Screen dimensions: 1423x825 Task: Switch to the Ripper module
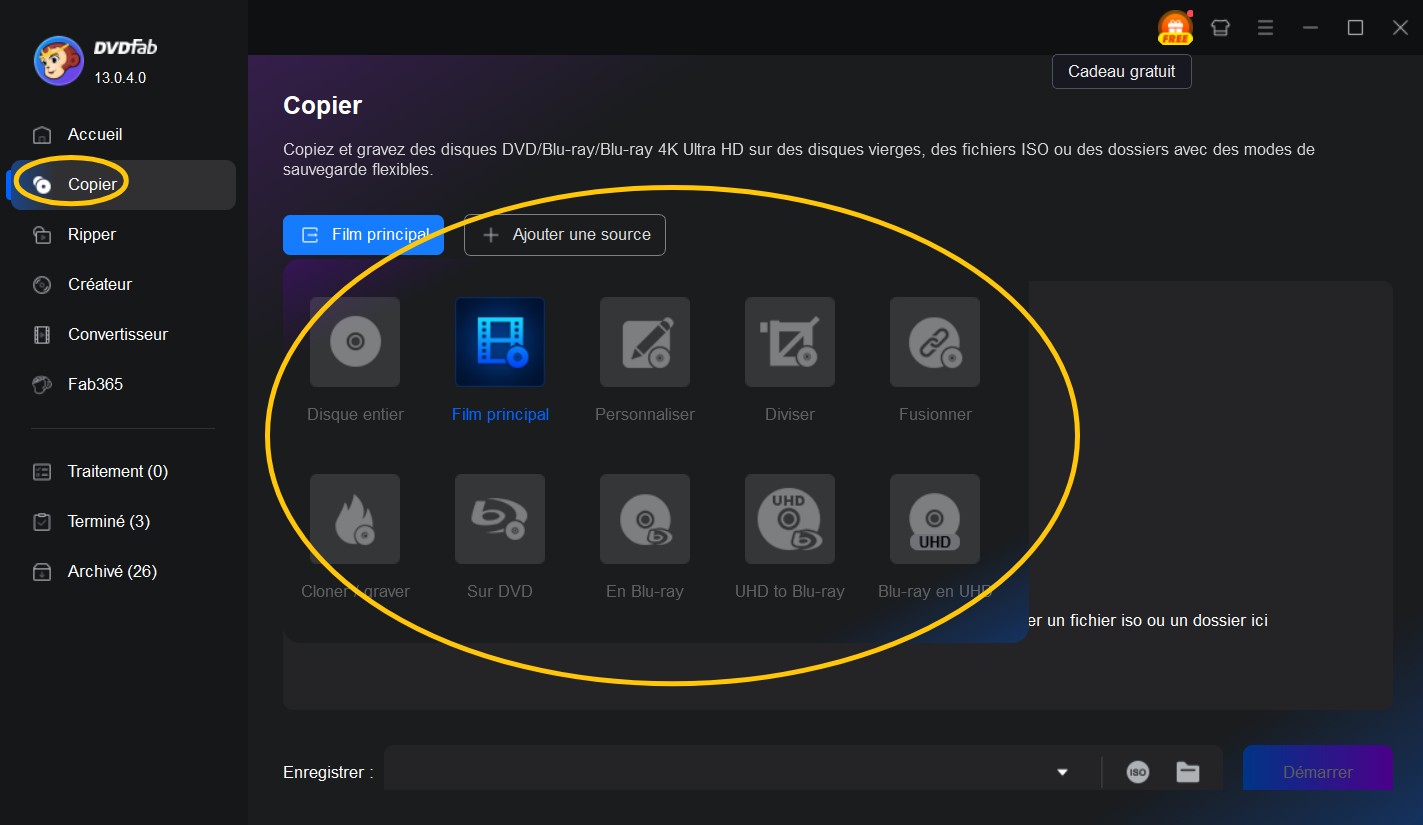pos(90,234)
